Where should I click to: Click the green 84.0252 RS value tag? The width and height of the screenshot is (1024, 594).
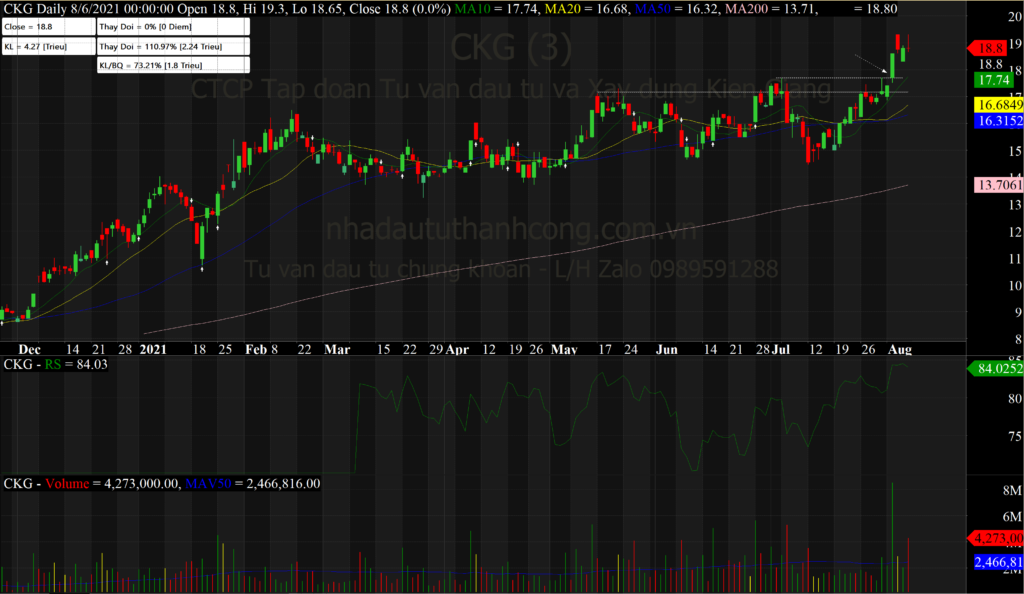[x=996, y=370]
